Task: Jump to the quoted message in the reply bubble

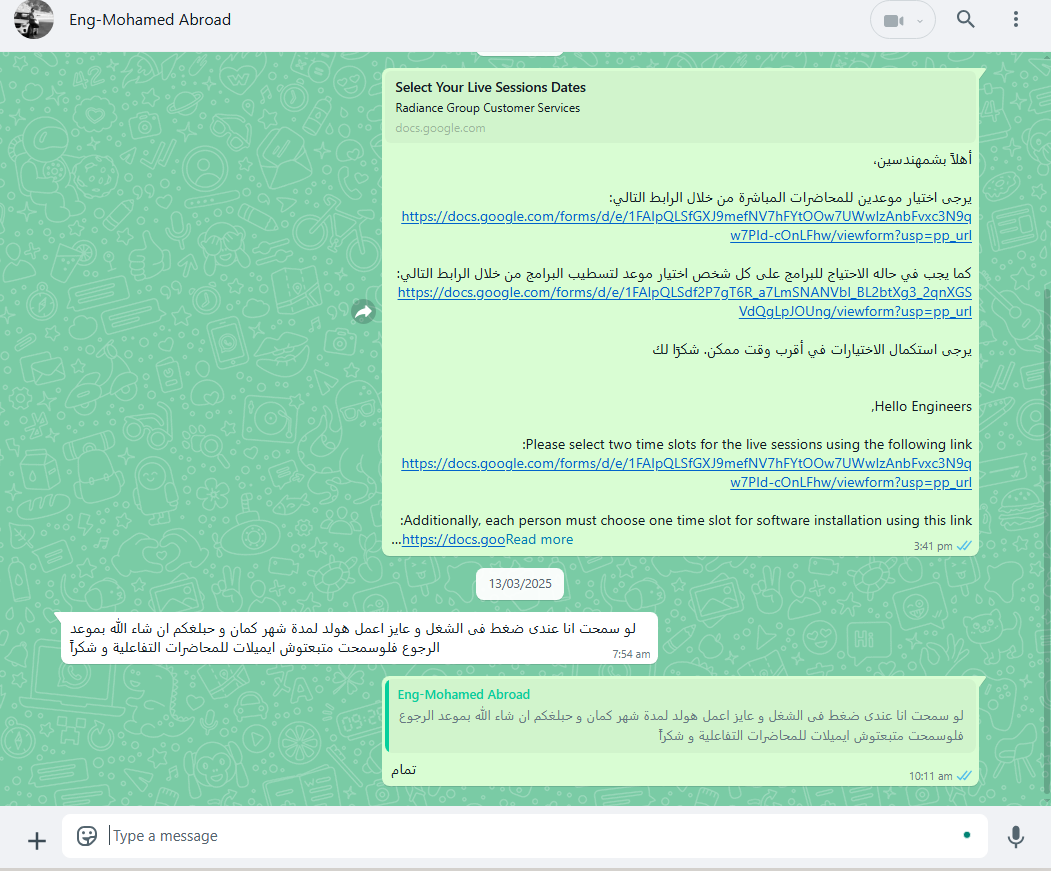Action: click(x=680, y=716)
